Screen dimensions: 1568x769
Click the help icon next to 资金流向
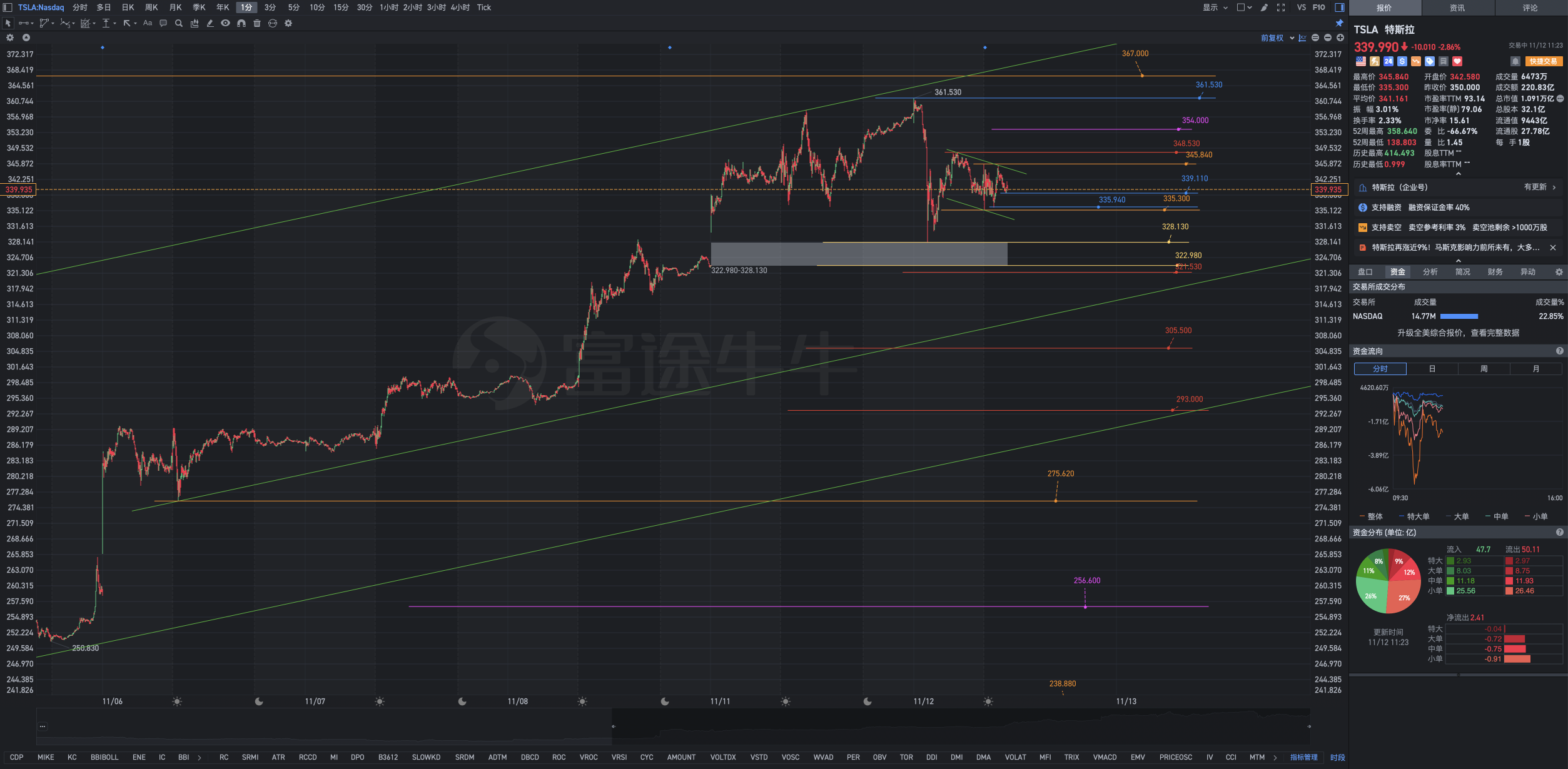tap(1560, 351)
